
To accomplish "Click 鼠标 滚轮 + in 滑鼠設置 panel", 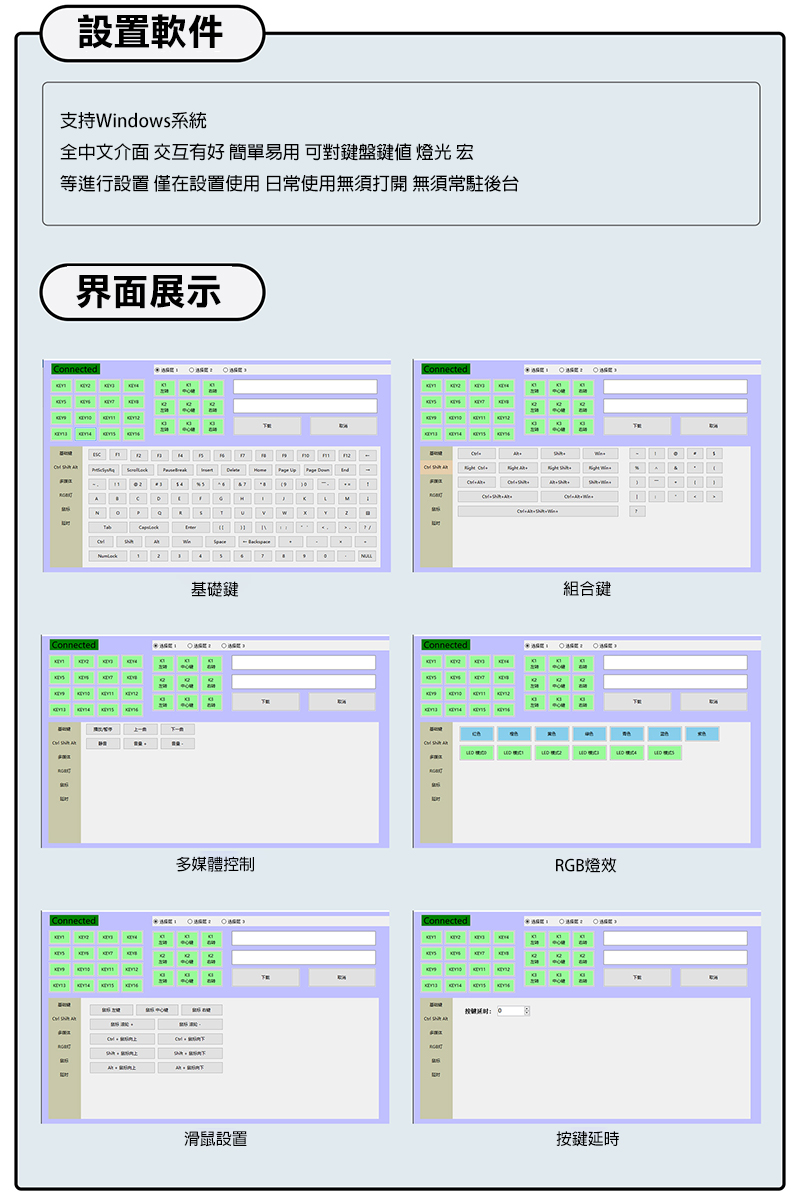I will [122, 1025].
